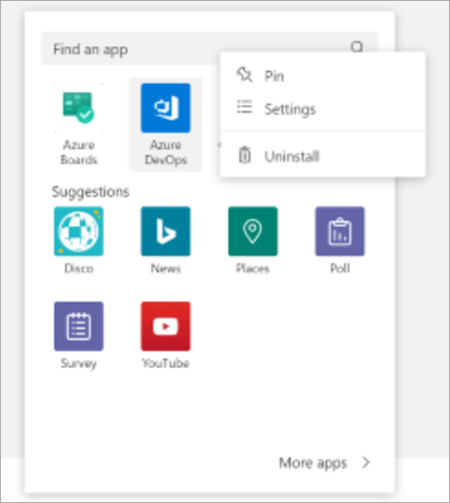The image size is (450, 503).
Task: Click the YouTube label
Action: (x=166, y=363)
